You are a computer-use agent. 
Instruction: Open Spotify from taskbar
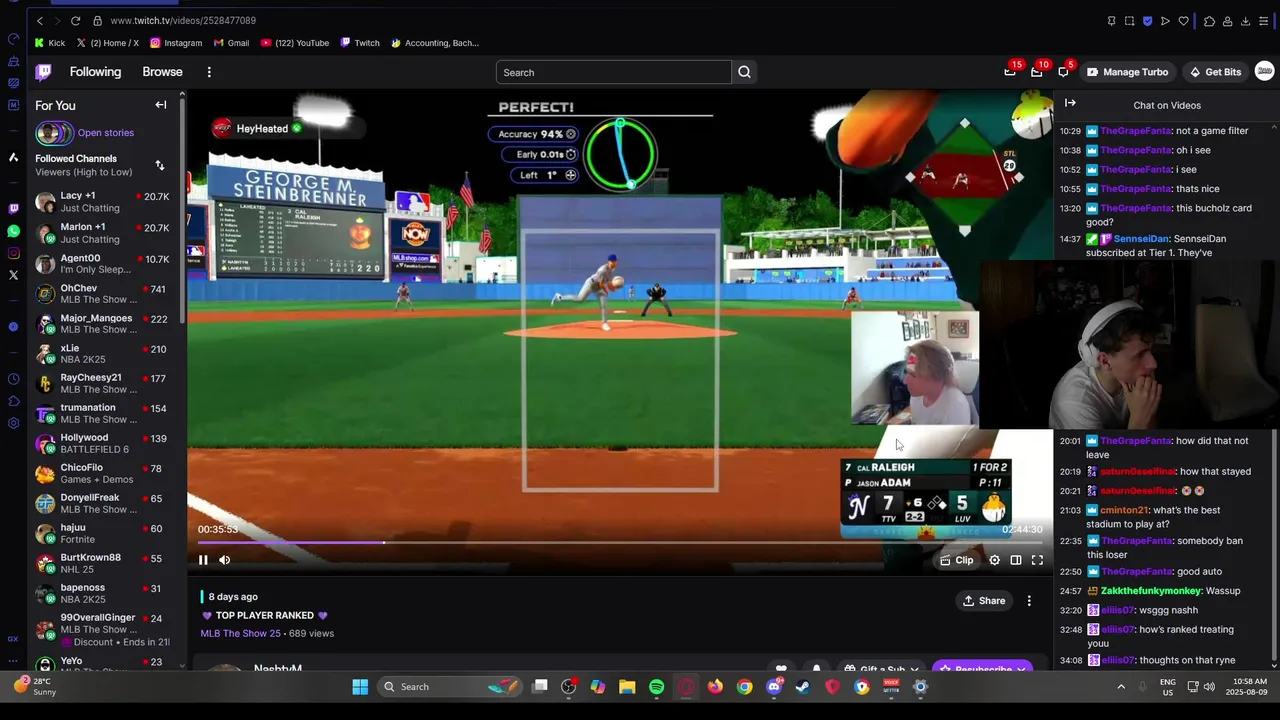click(x=656, y=687)
